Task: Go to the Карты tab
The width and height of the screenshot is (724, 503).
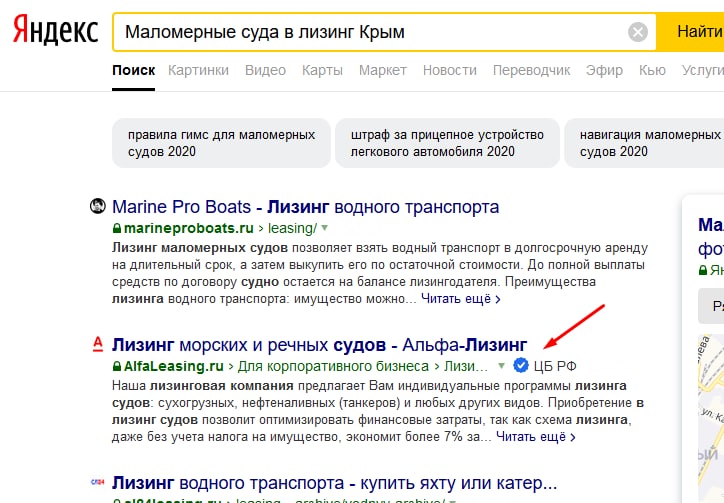Action: pyautogui.click(x=322, y=70)
